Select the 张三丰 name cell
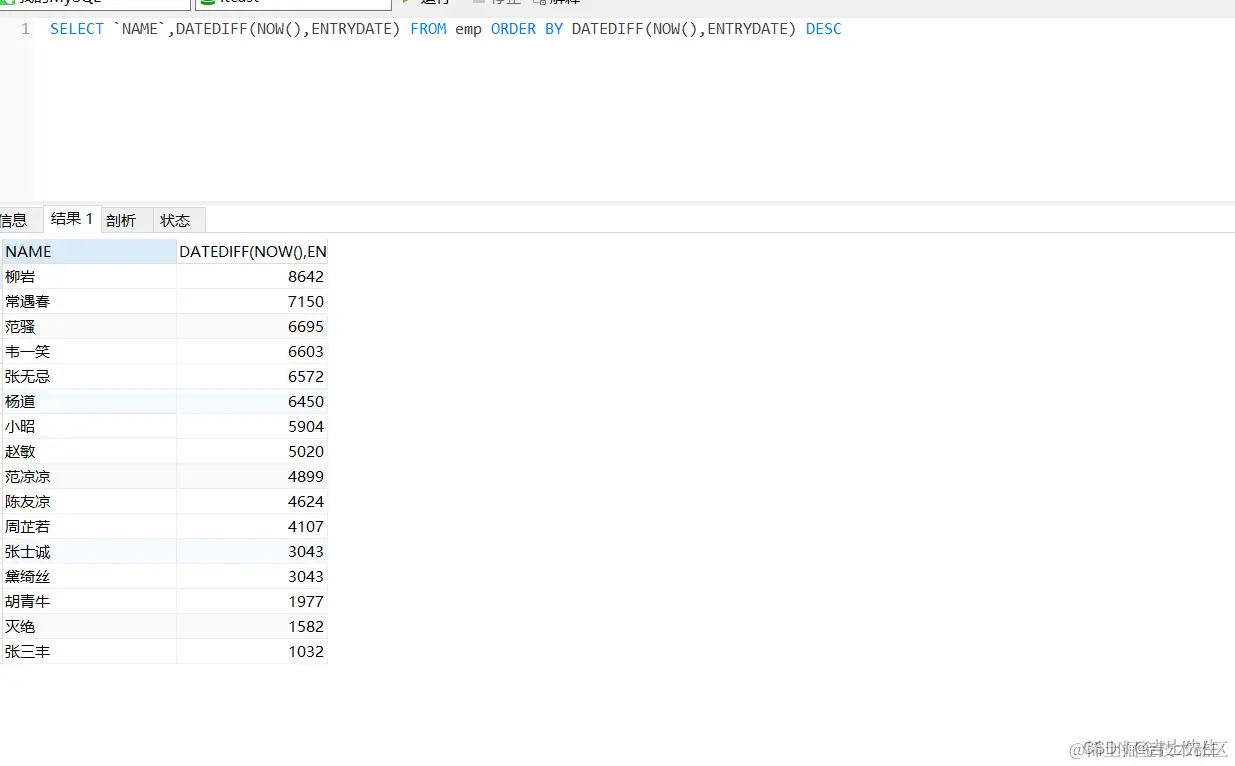This screenshot has width=1235, height=766. [x=89, y=652]
